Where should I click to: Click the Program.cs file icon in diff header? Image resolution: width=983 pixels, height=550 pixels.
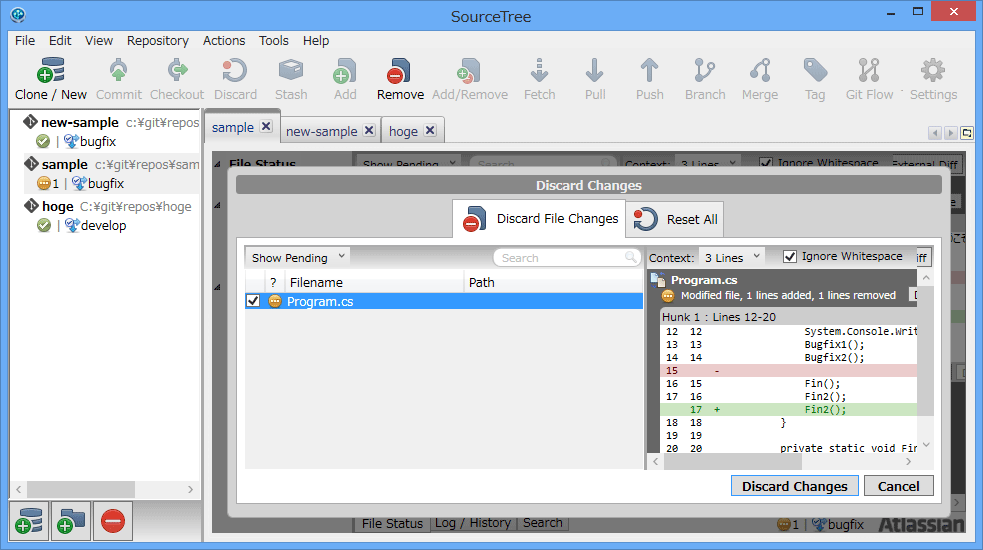[x=658, y=280]
